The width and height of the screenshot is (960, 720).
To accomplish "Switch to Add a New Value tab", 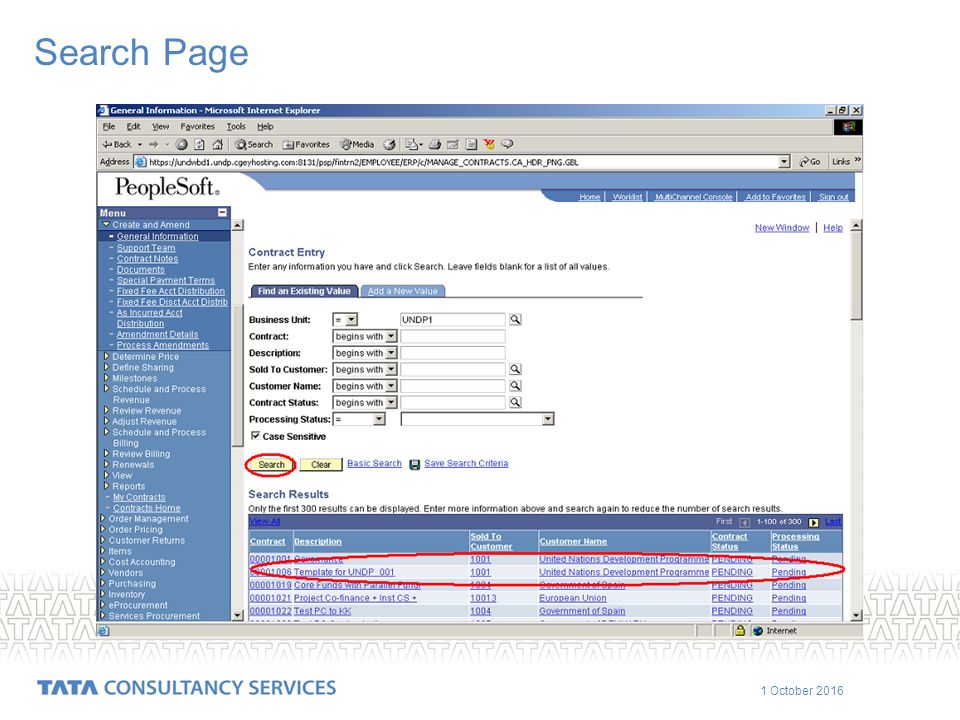I will 403,291.
